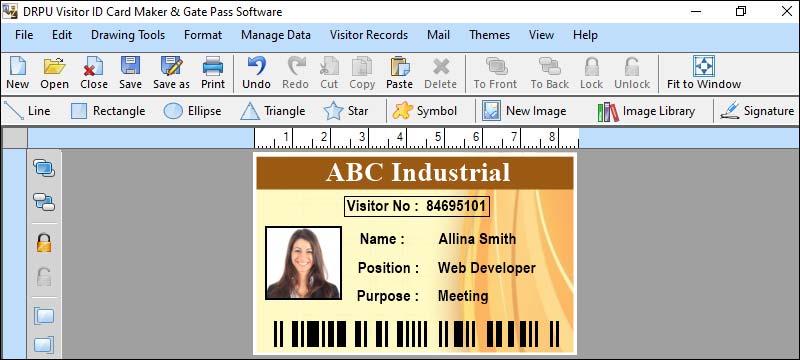Image resolution: width=800 pixels, height=360 pixels.
Task: Click the gold padlock in left sidebar
Action: click(44, 242)
